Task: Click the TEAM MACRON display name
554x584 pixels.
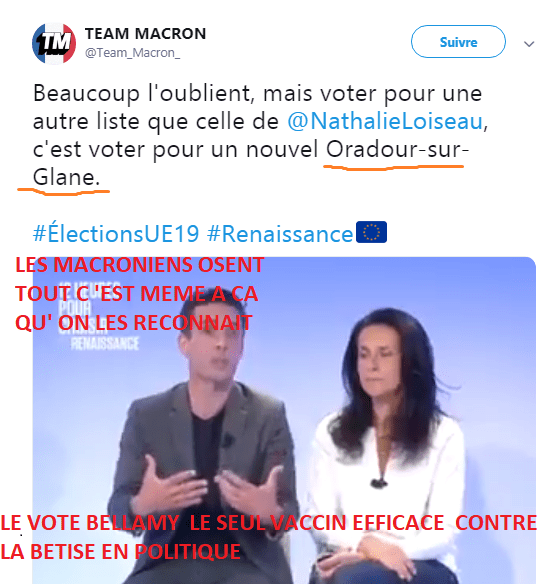Action: point(145,34)
